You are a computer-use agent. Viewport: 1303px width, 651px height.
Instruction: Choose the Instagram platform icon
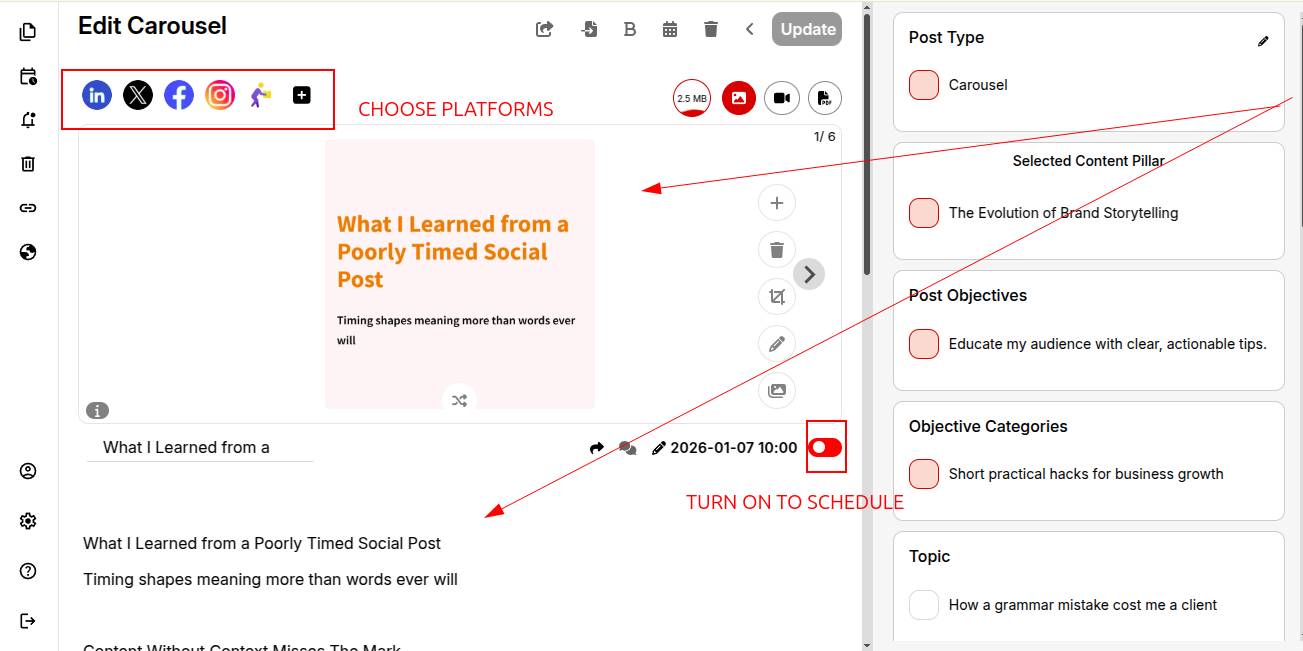(x=220, y=95)
